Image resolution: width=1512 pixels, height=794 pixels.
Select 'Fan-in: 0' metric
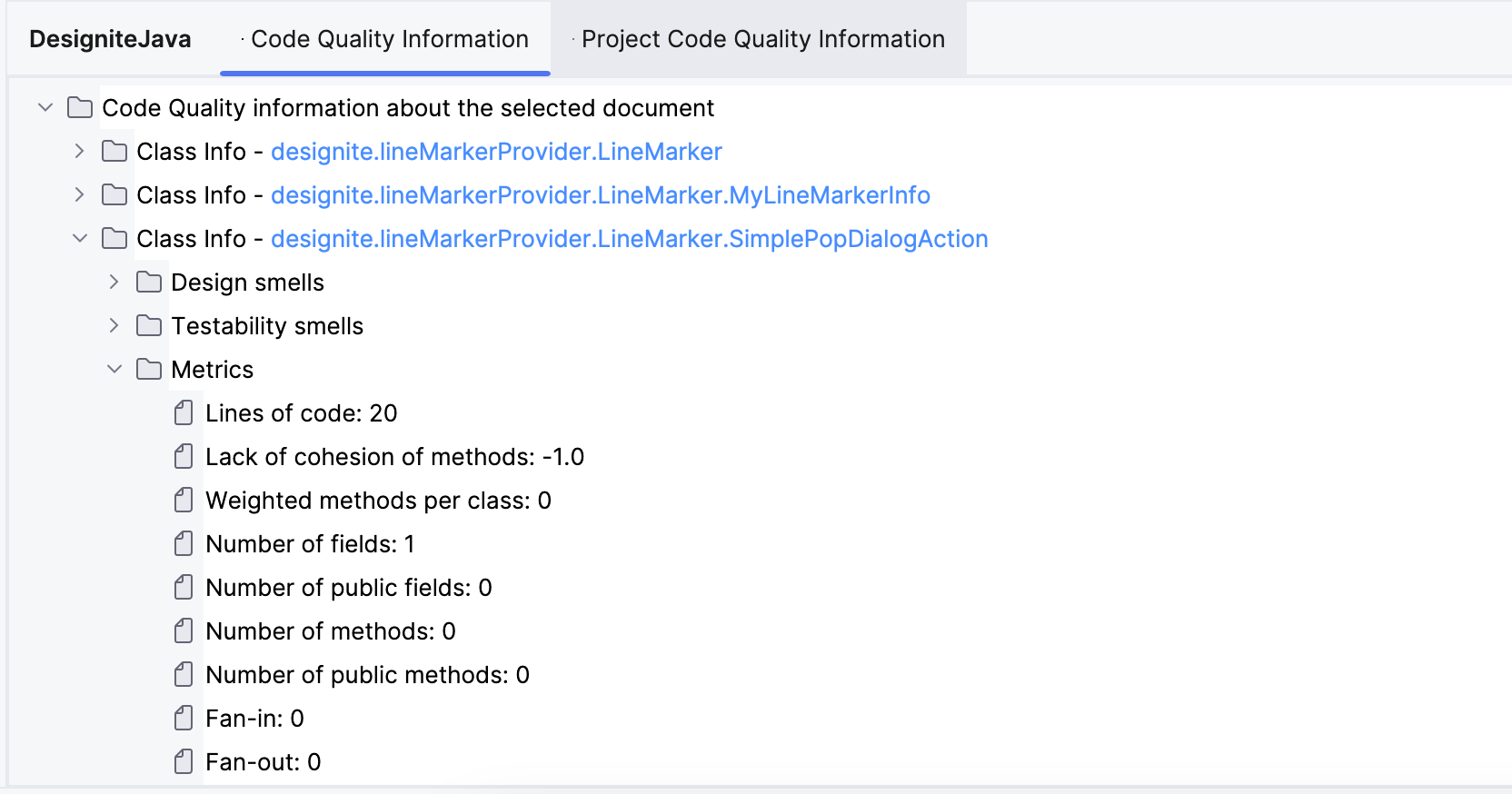[x=255, y=719]
